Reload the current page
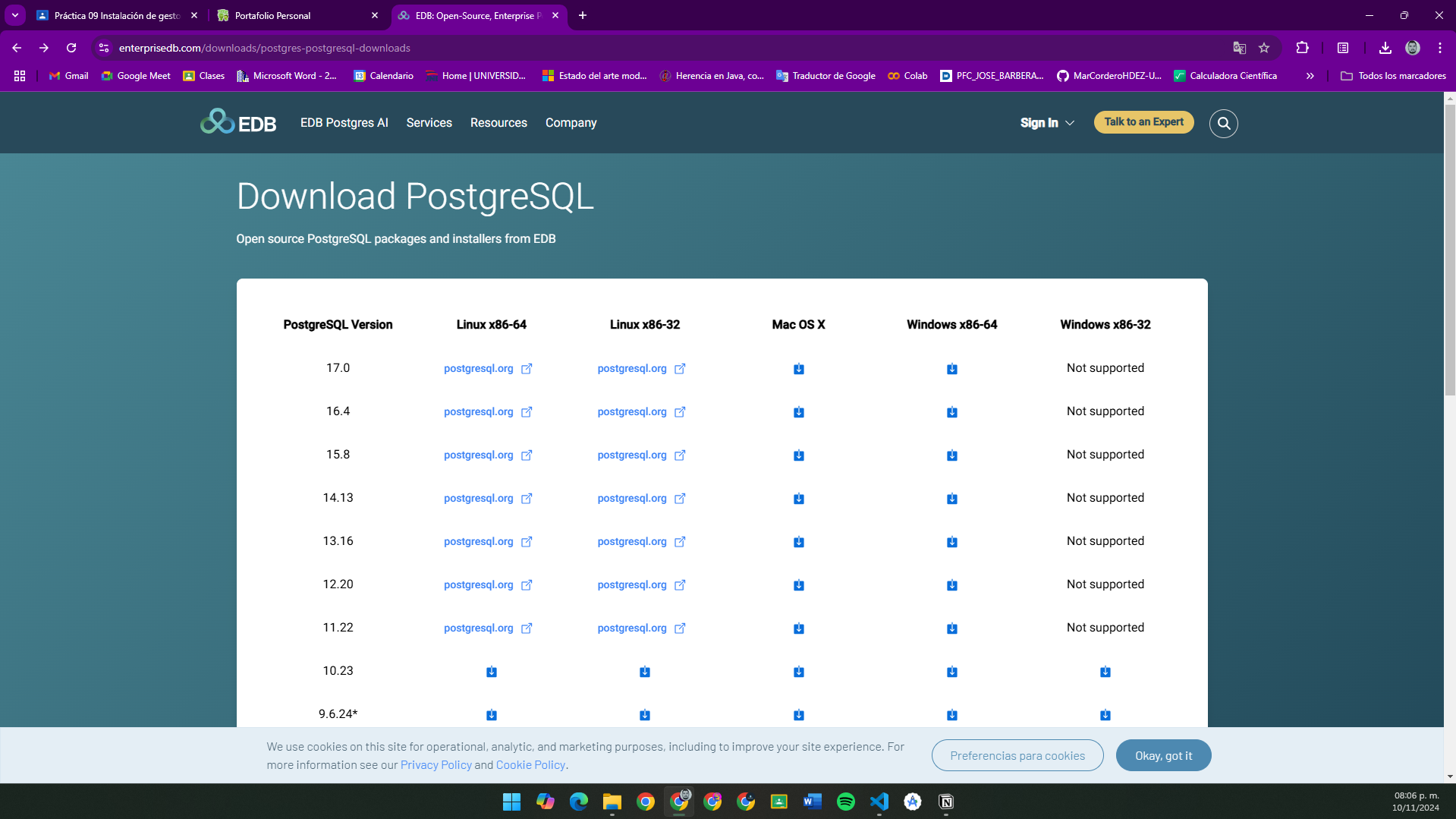This screenshot has height=819, width=1456. pyautogui.click(x=71, y=48)
